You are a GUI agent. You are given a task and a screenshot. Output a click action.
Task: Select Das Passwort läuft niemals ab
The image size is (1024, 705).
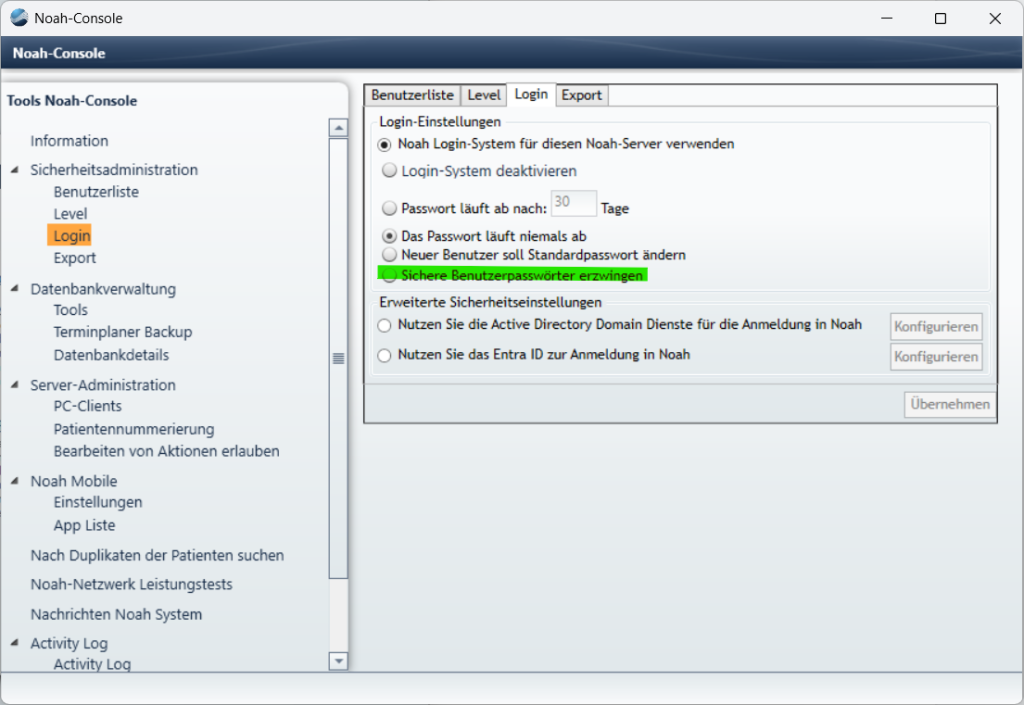click(x=389, y=236)
